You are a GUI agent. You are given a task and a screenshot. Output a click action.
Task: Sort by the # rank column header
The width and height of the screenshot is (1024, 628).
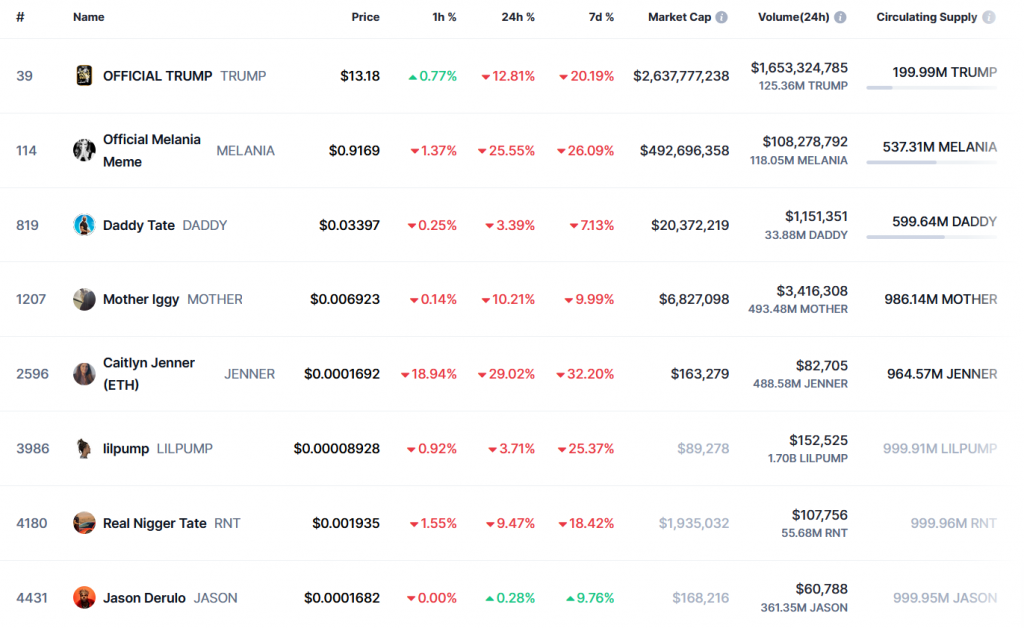20,18
